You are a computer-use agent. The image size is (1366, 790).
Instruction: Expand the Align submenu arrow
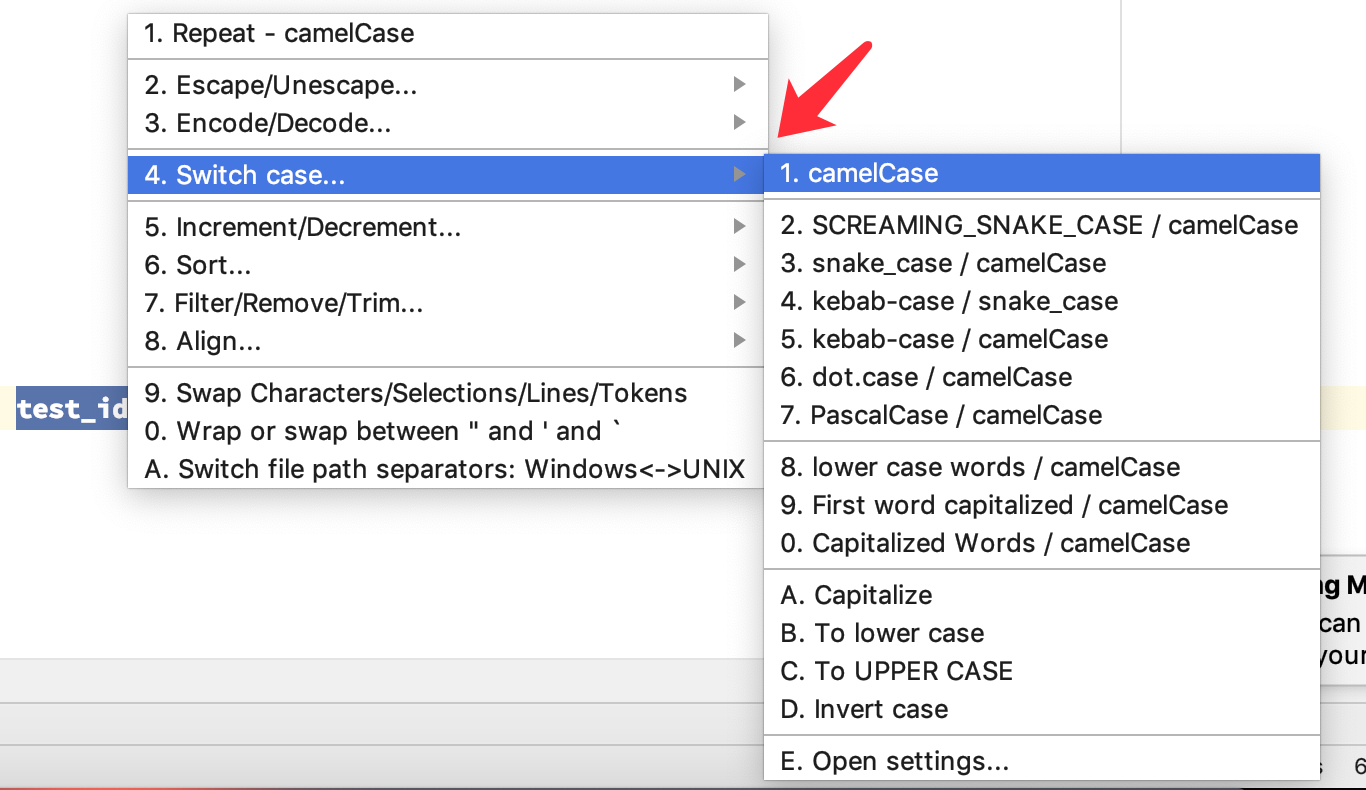click(740, 340)
